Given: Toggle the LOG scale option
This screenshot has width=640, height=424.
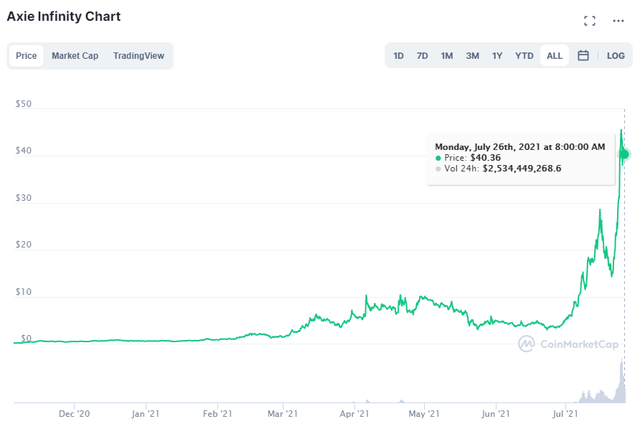Looking at the screenshot, I should click(616, 55).
